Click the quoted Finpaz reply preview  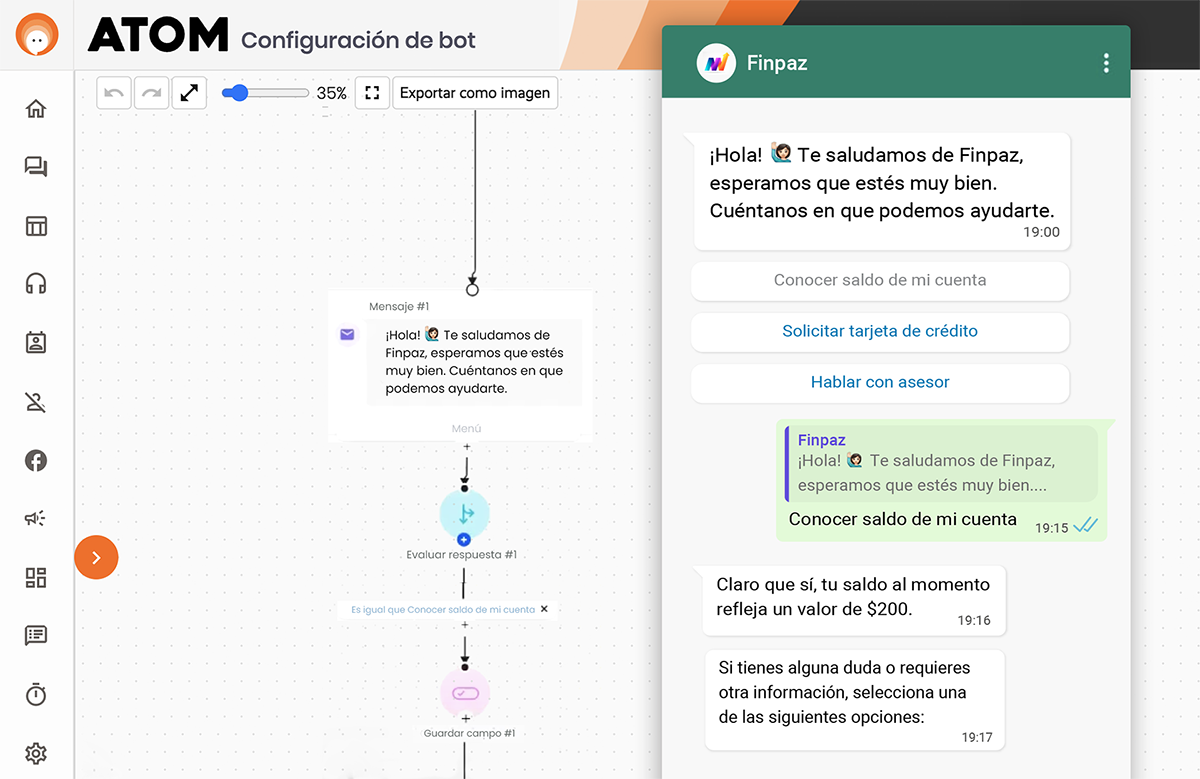[941, 463]
